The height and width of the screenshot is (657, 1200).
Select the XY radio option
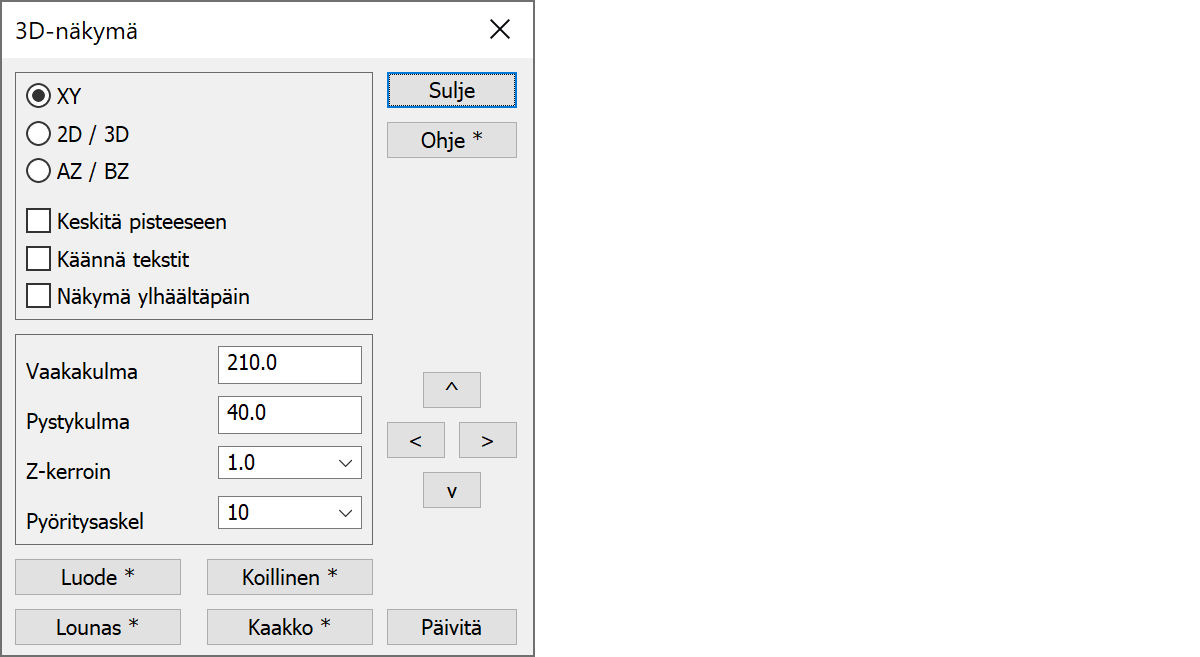tap(39, 96)
